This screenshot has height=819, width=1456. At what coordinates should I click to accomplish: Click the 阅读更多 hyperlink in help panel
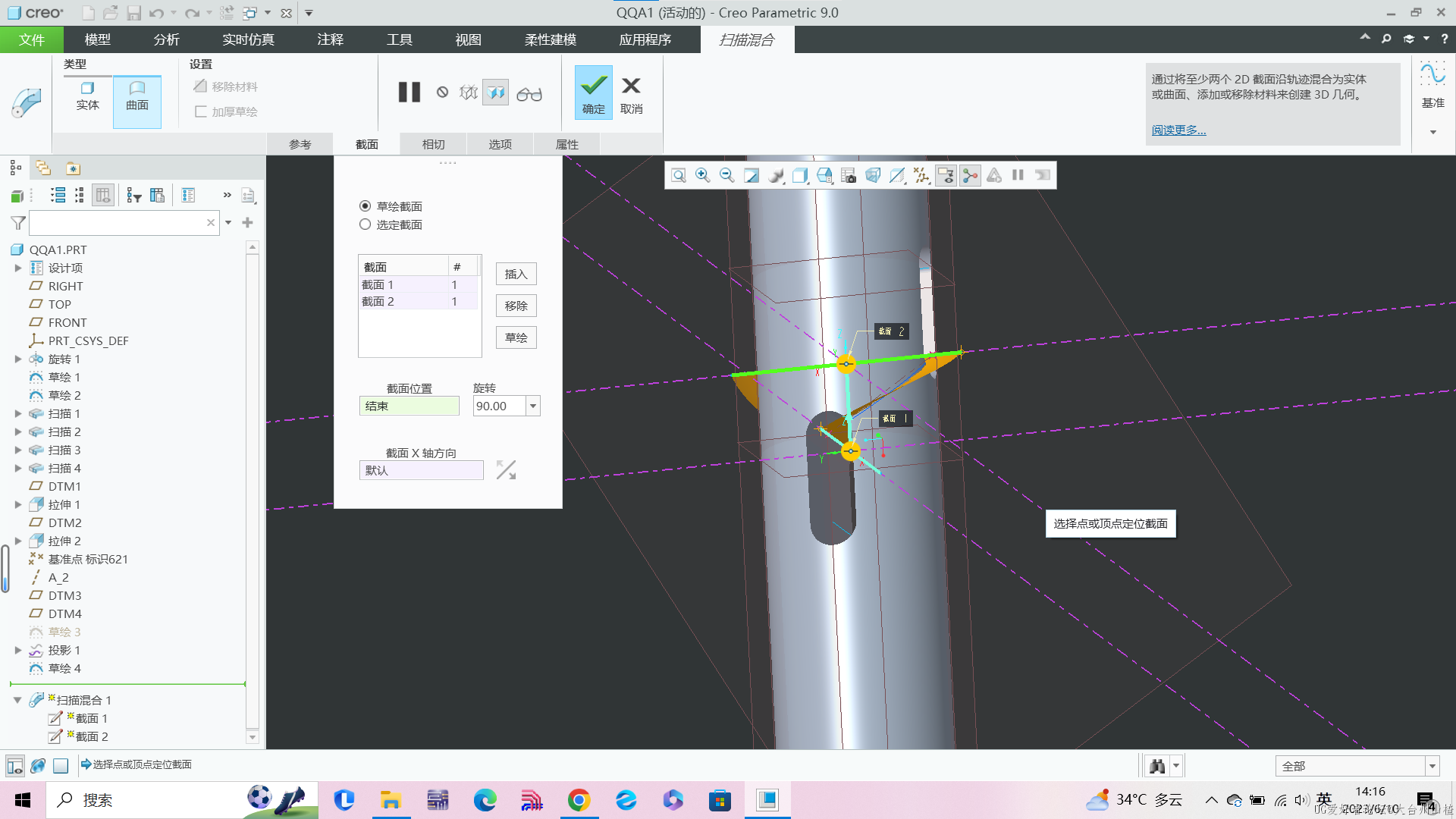pyautogui.click(x=1178, y=129)
